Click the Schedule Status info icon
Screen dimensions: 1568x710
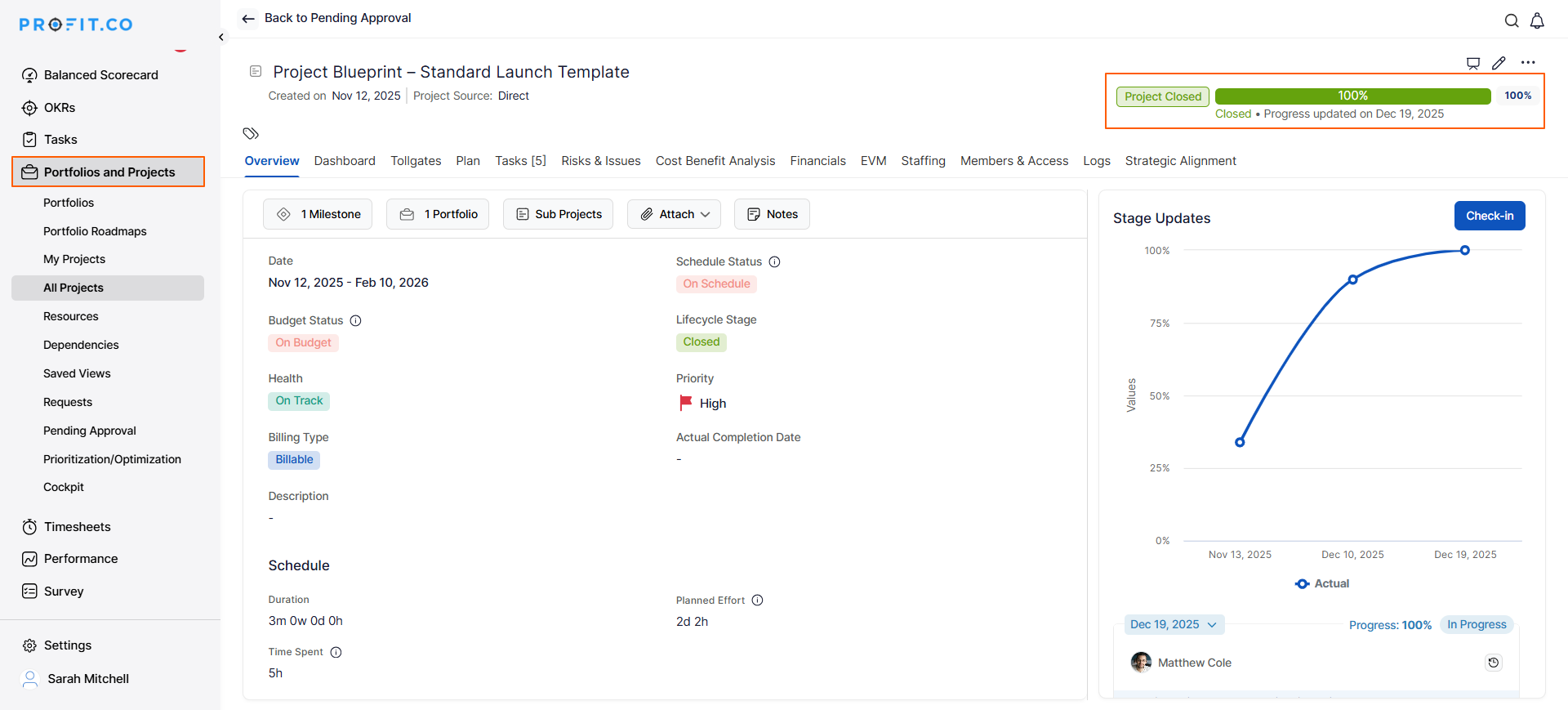click(x=775, y=262)
